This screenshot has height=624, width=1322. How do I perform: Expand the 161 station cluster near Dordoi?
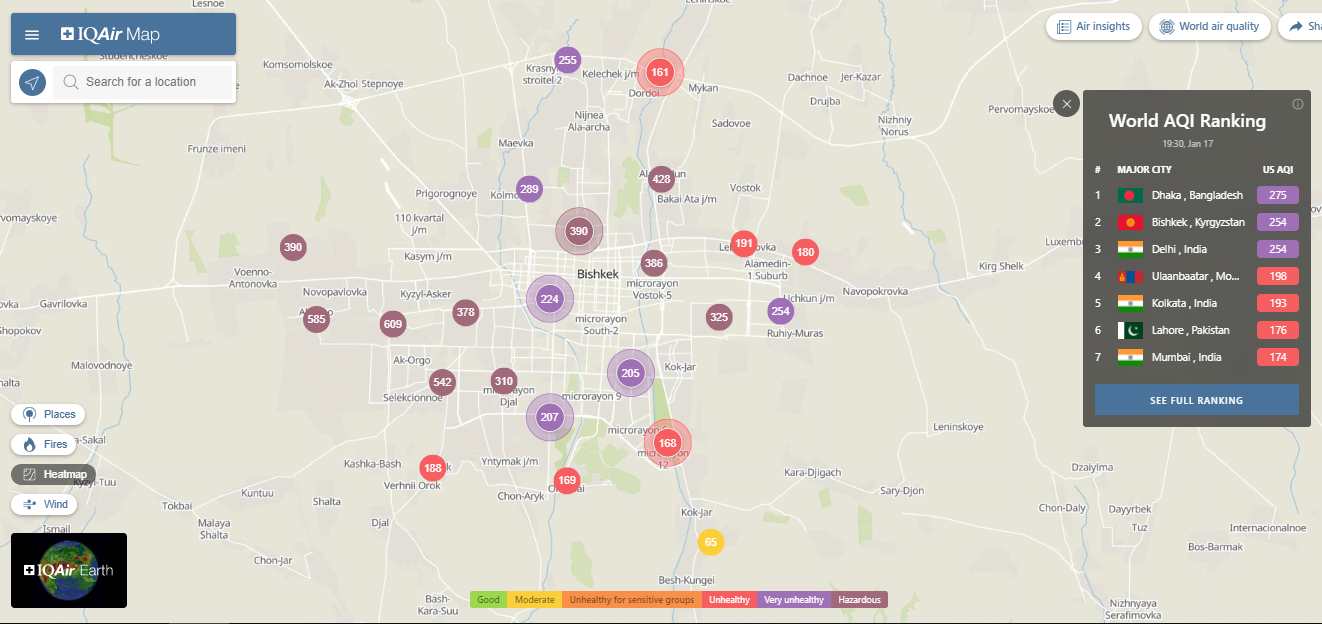click(x=660, y=72)
